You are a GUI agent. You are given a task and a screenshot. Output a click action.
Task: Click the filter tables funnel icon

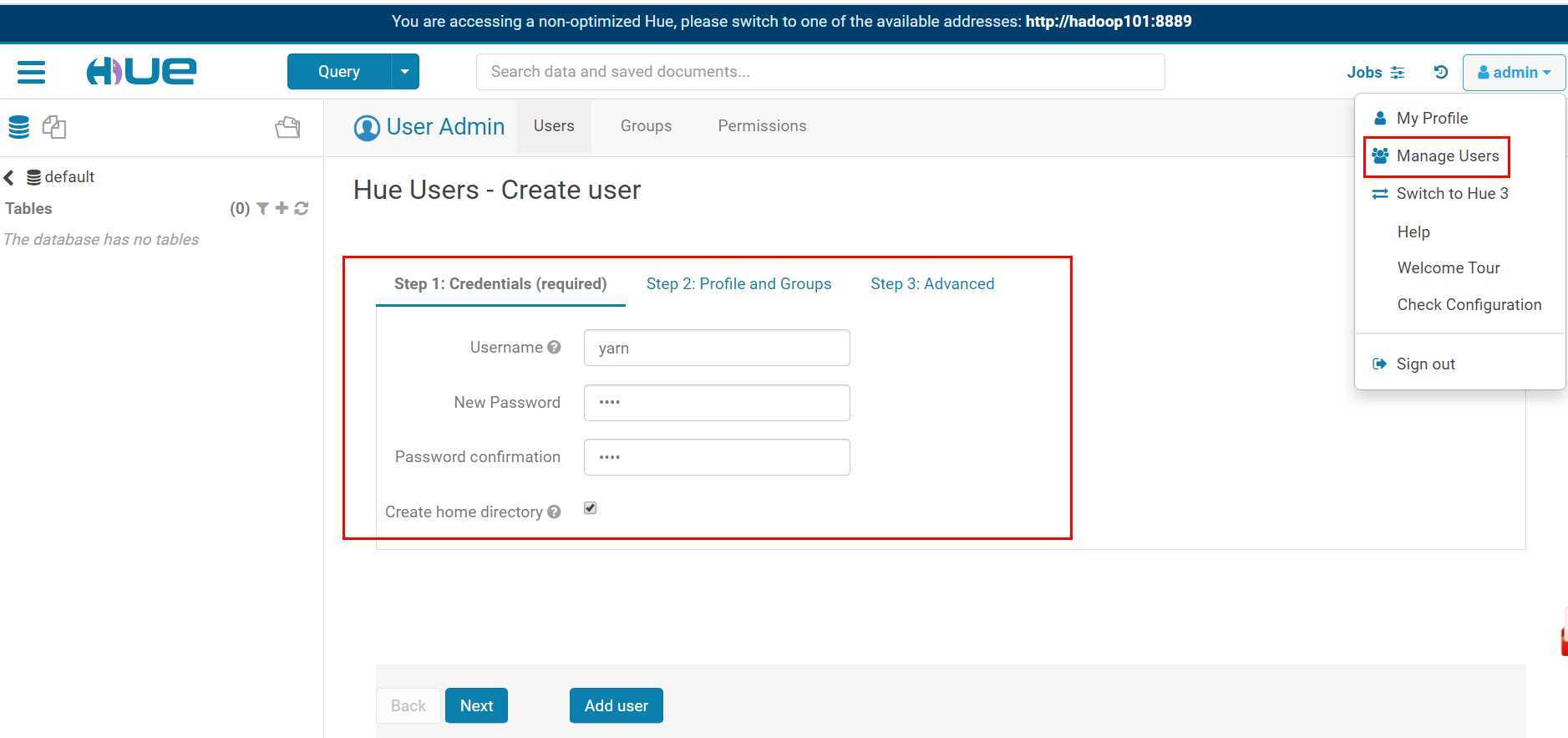click(x=262, y=208)
